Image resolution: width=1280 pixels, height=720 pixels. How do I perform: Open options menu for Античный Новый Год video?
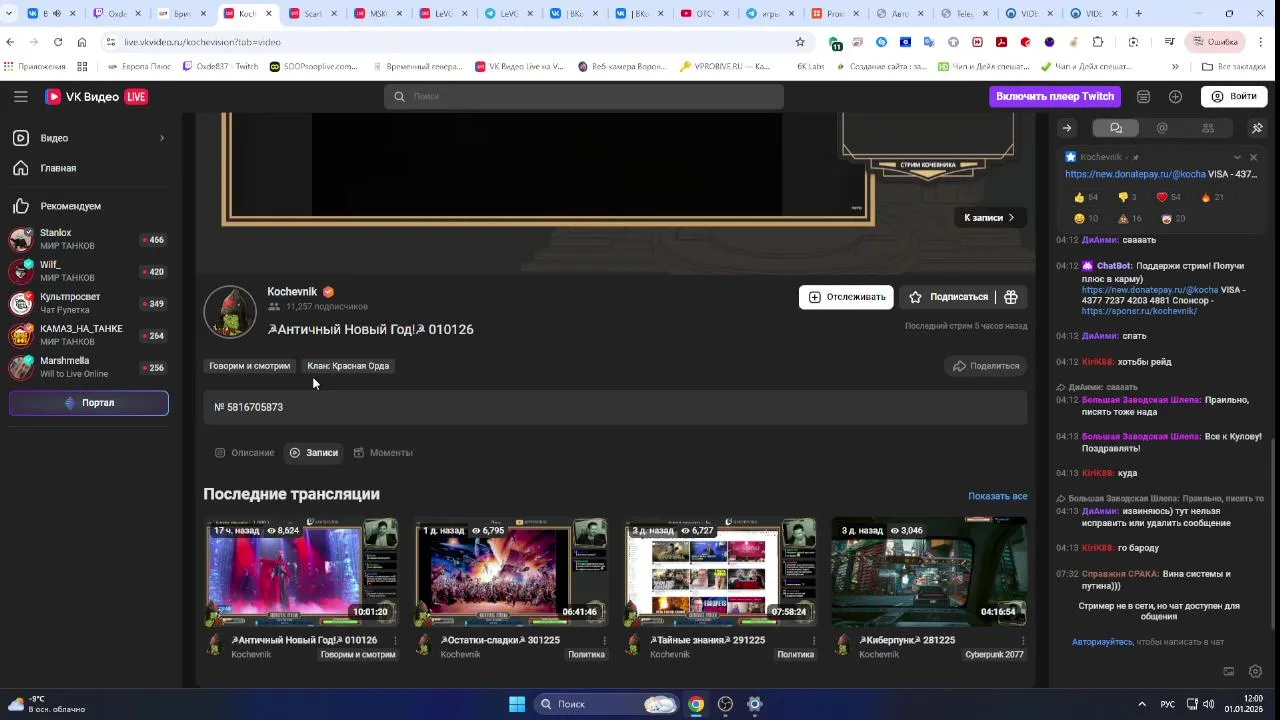tap(395, 641)
